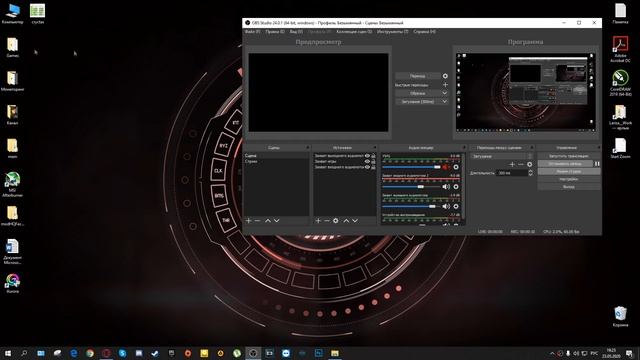Pause recording with pause icon
This screenshot has height=360, width=640.
click(597, 164)
